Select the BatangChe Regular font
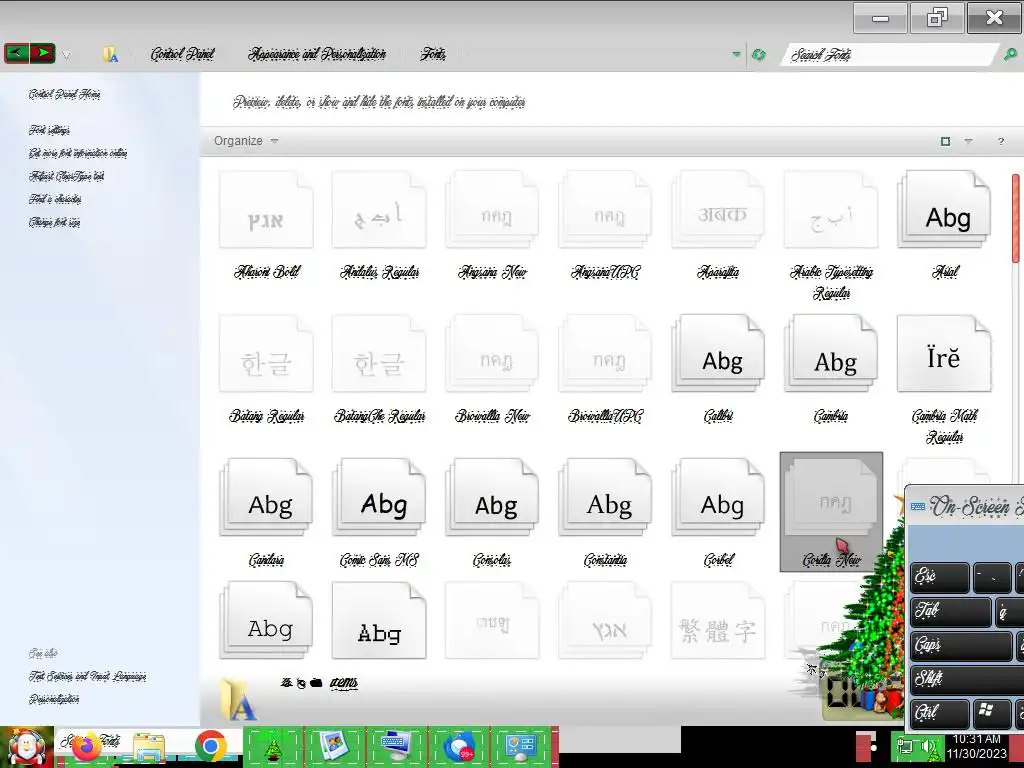Screen dimensions: 1024x768 click(379, 369)
